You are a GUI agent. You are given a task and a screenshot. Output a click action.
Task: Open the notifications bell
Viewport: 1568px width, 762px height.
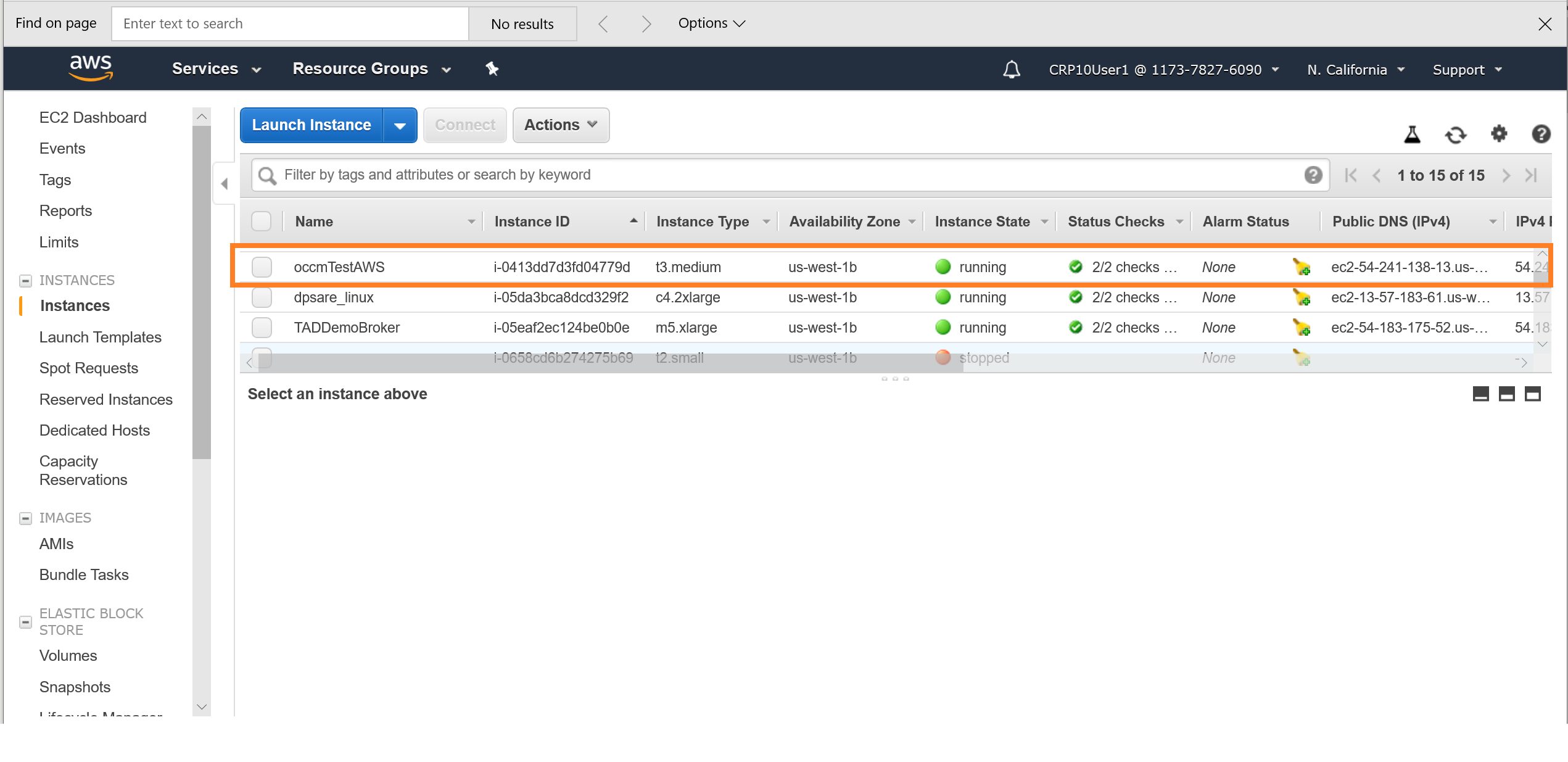(1011, 69)
